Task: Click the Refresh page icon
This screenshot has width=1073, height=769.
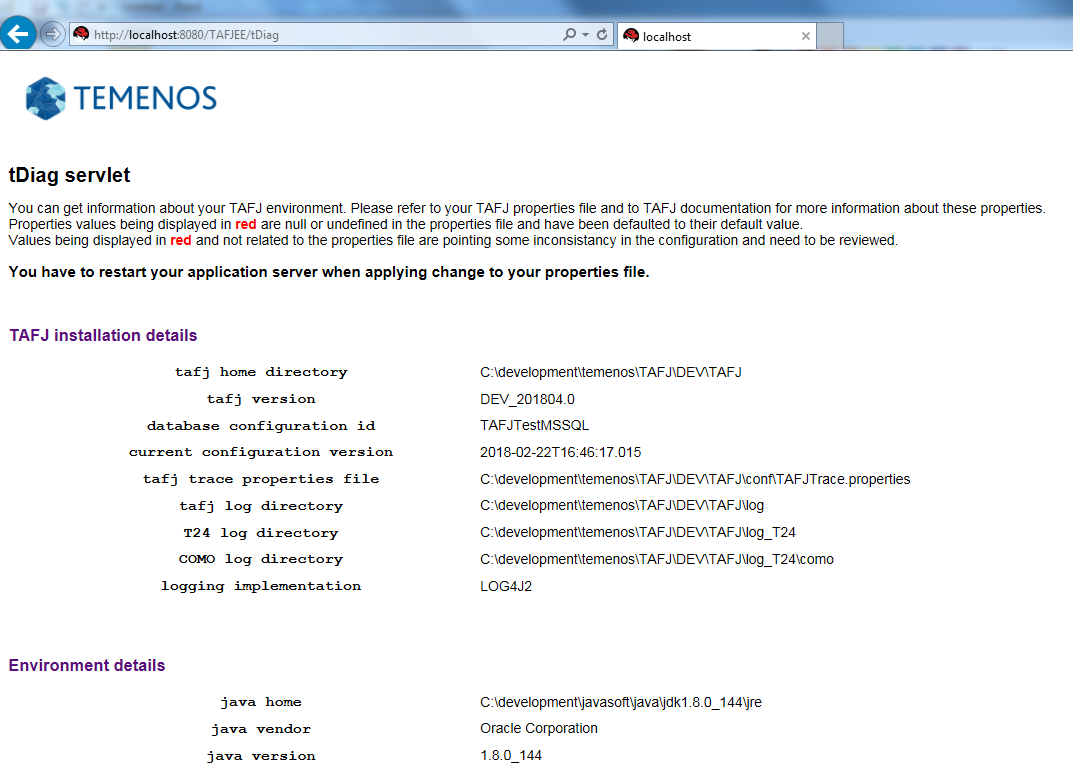Action: coord(602,34)
